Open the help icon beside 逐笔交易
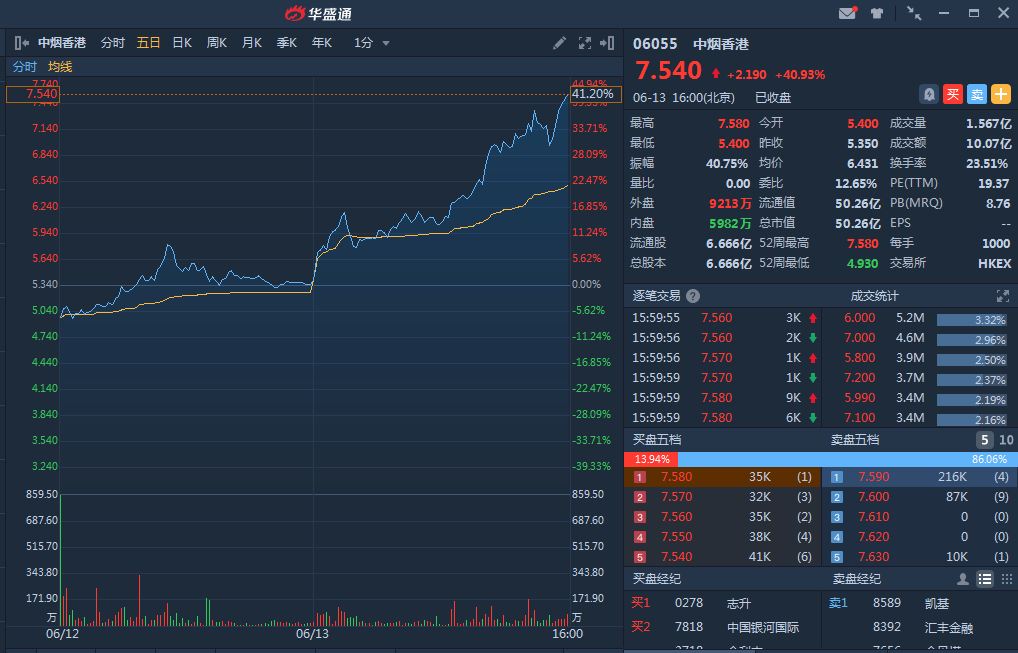The height and width of the screenshot is (653, 1018). pyautogui.click(x=693, y=296)
